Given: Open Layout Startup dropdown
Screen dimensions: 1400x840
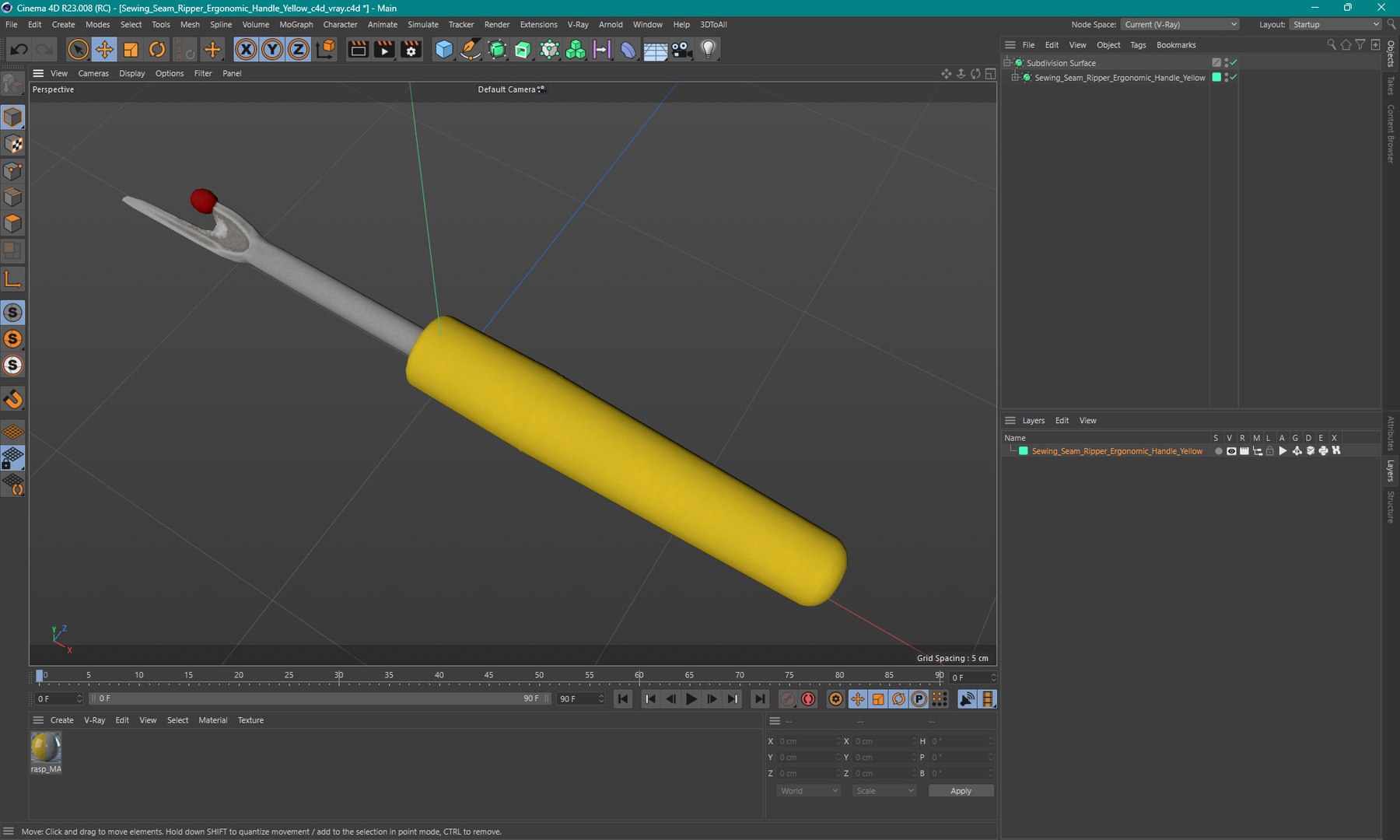Looking at the screenshot, I should pos(1335,25).
